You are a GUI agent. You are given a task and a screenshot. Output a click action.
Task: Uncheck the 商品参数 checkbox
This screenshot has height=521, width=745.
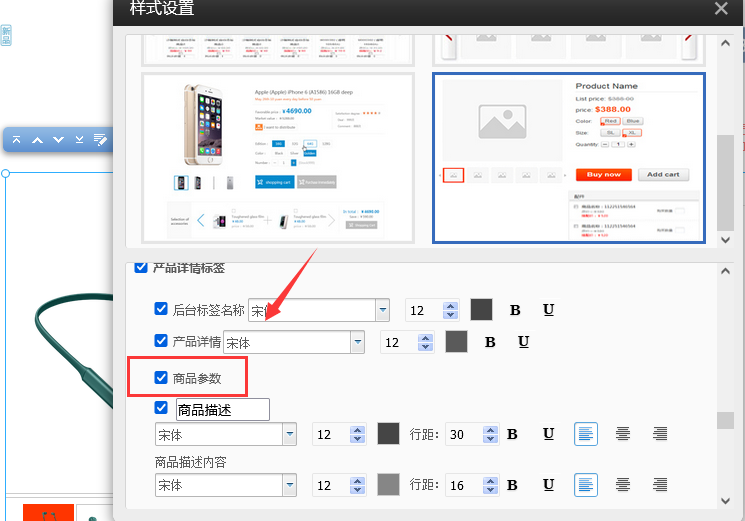tap(161, 378)
